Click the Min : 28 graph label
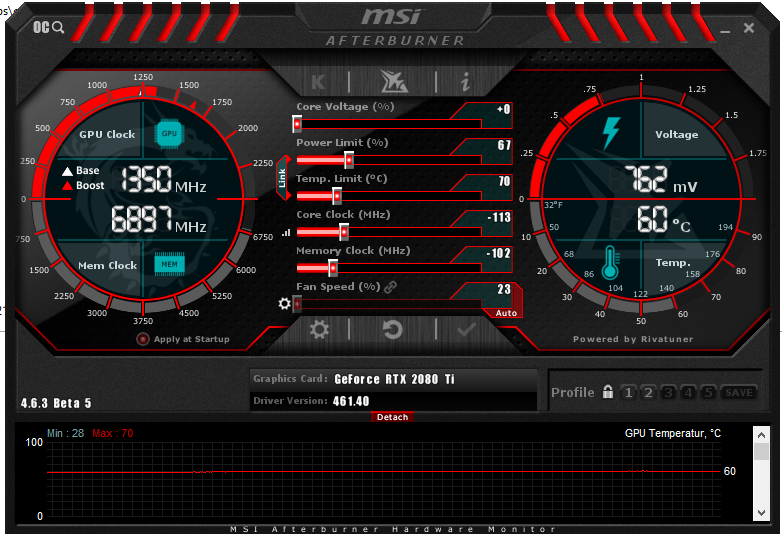The image size is (782, 539). coord(65,433)
